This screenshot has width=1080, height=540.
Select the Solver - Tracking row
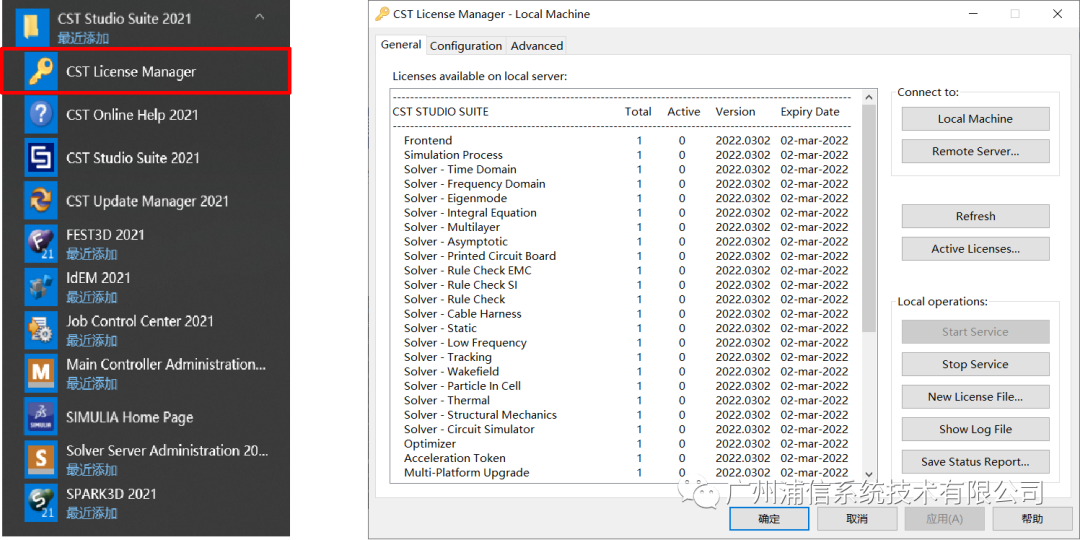[x=625, y=357]
